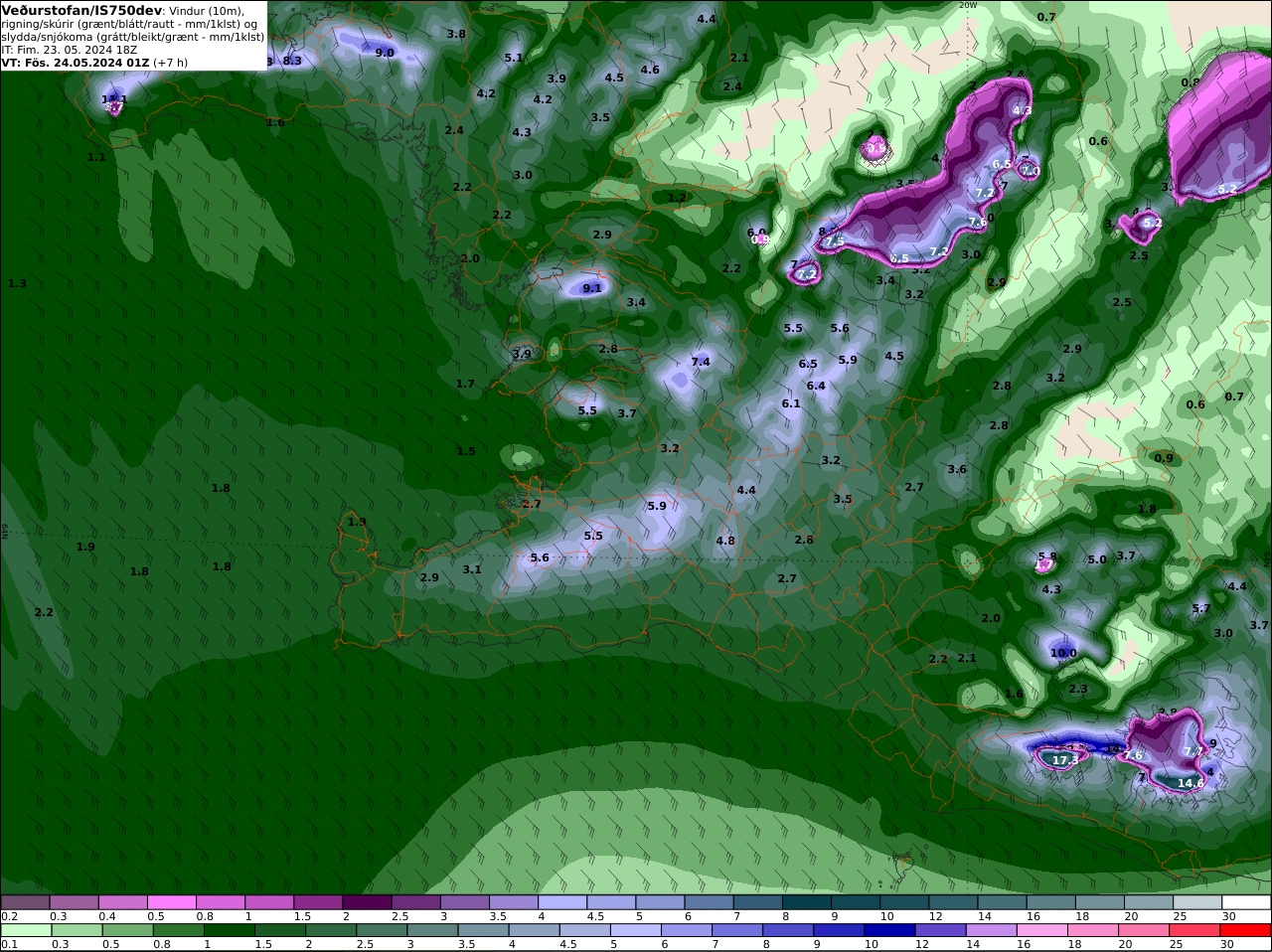Click the '5.7' precipitation value on the map
This screenshot has height=952, width=1272.
coord(1201,608)
